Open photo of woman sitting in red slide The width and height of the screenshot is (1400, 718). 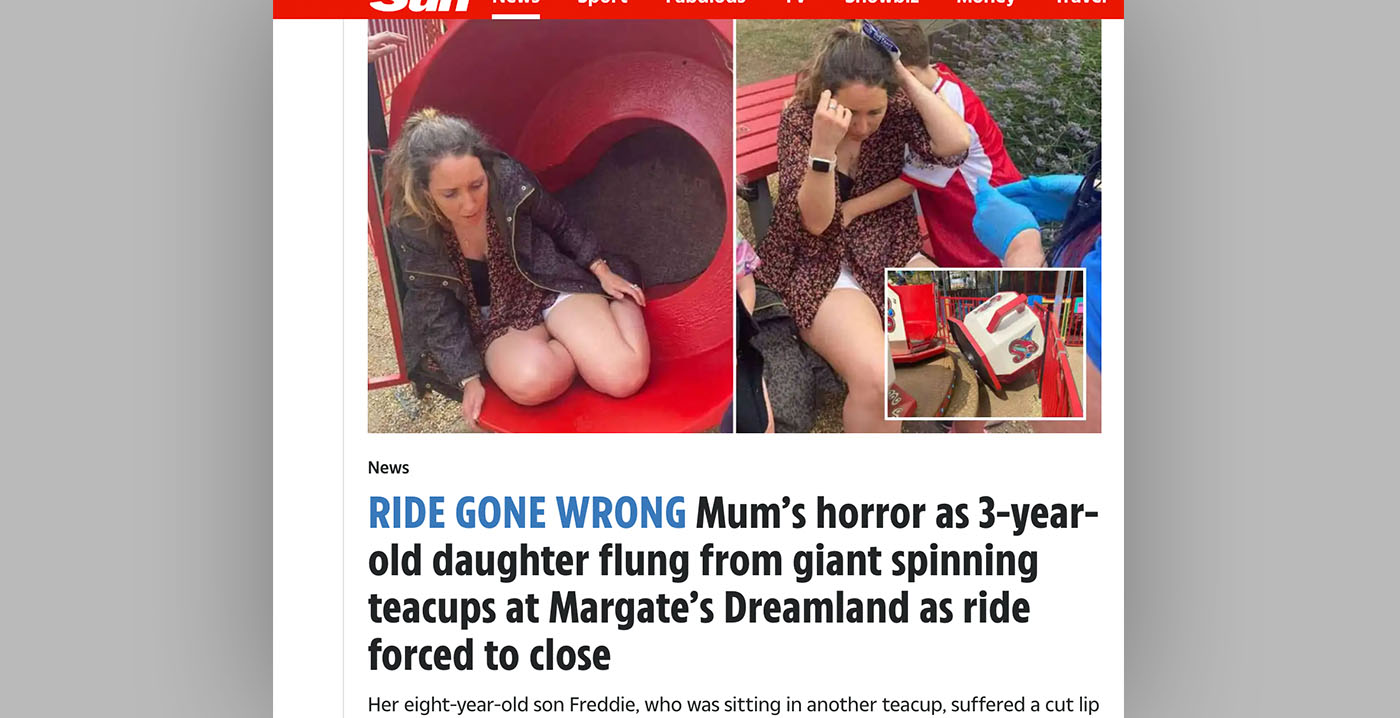[550, 226]
